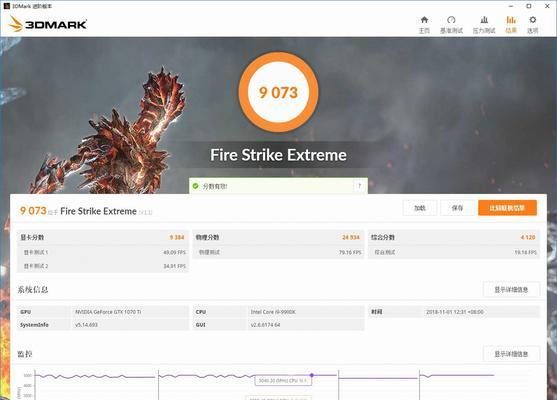Select the GUI version v2.6.6174 64
The width and height of the screenshot is (557, 400).
[265, 325]
